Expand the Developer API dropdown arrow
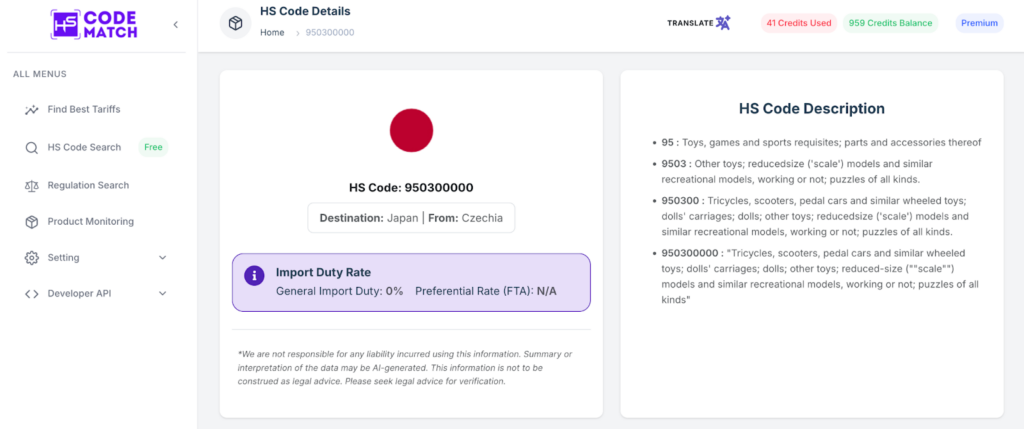 [x=163, y=294]
